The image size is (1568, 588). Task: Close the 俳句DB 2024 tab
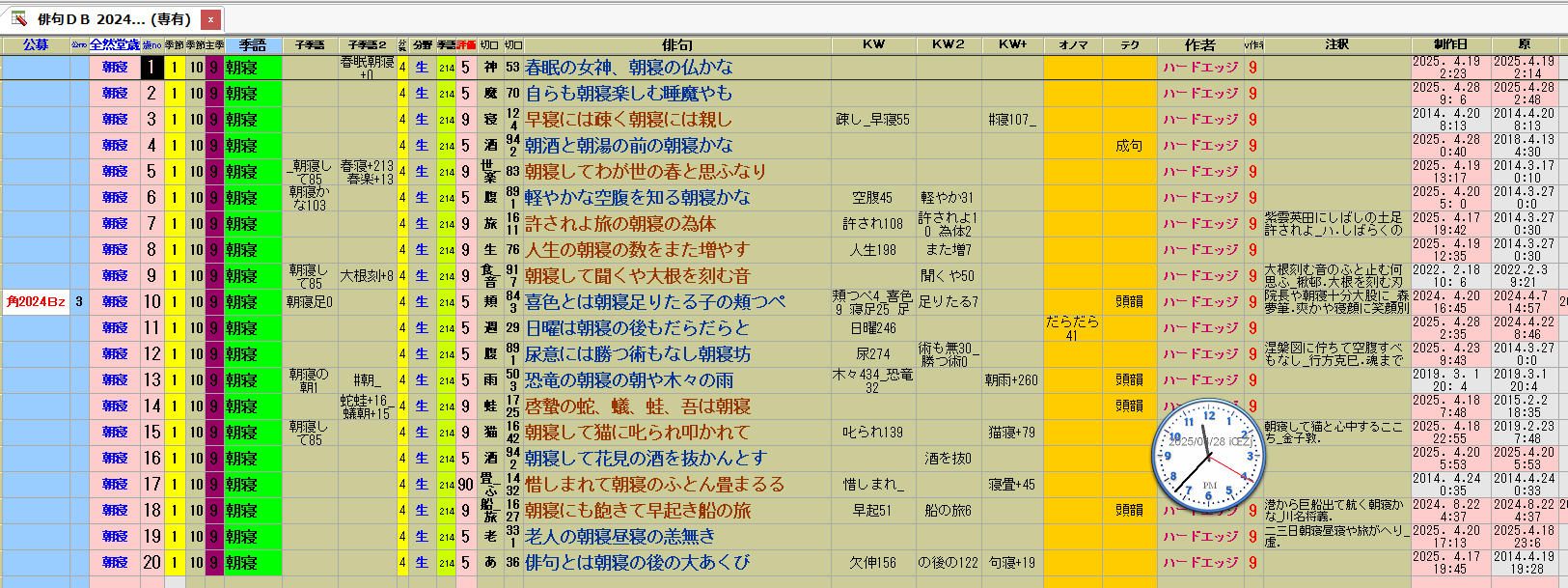pyautogui.click(x=211, y=18)
